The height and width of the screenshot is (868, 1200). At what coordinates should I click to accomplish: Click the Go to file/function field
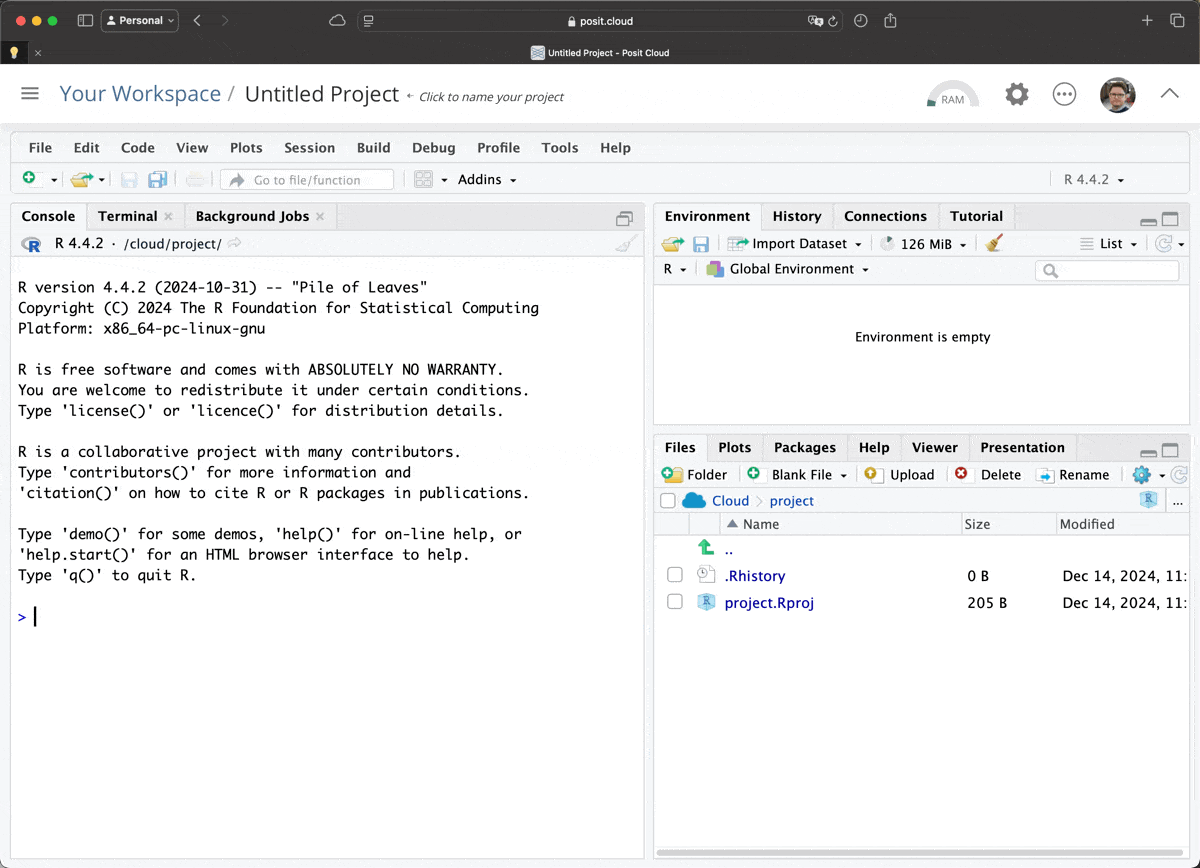307,180
